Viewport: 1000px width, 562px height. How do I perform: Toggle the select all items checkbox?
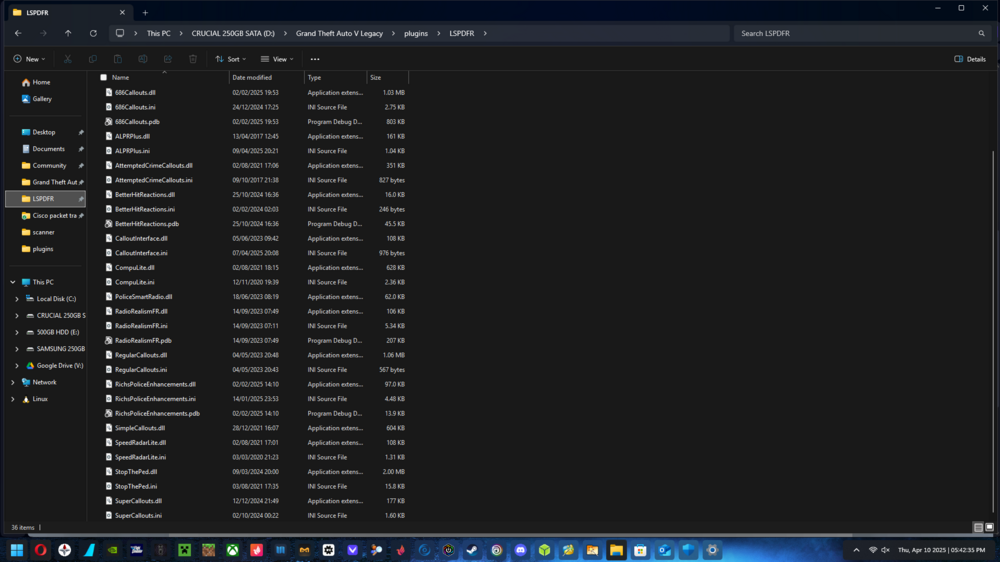[x=103, y=77]
